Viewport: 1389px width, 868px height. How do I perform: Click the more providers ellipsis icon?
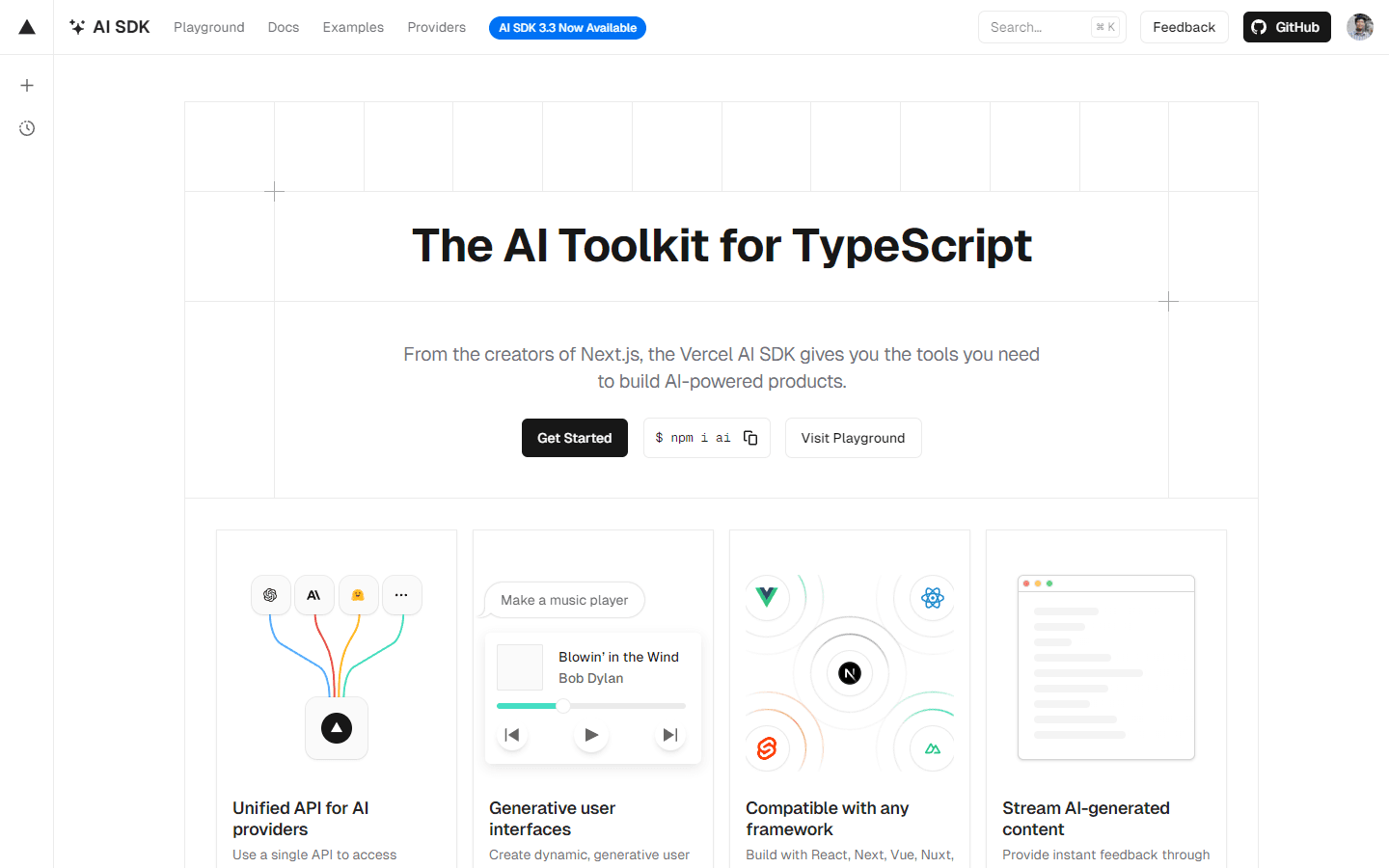click(401, 595)
